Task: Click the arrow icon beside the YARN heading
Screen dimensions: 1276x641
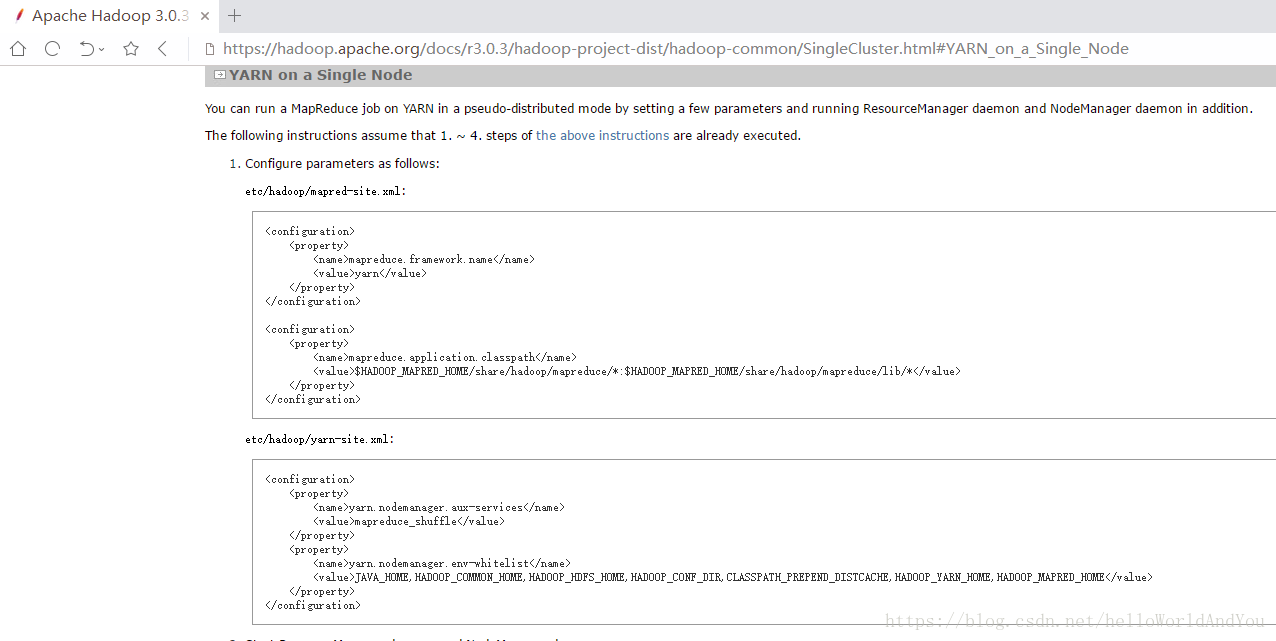Action: [219, 75]
